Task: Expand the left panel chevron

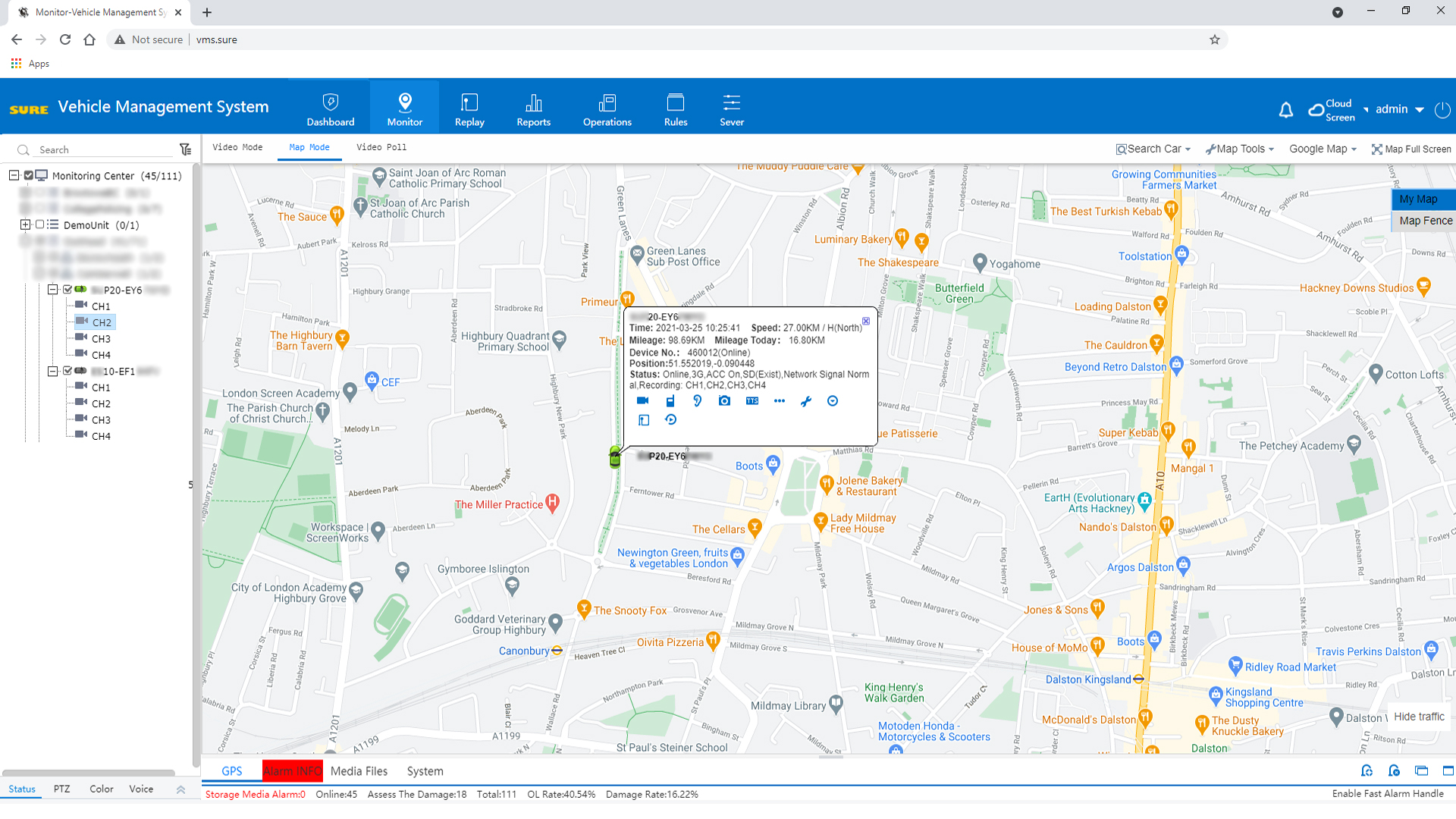Action: (180, 789)
